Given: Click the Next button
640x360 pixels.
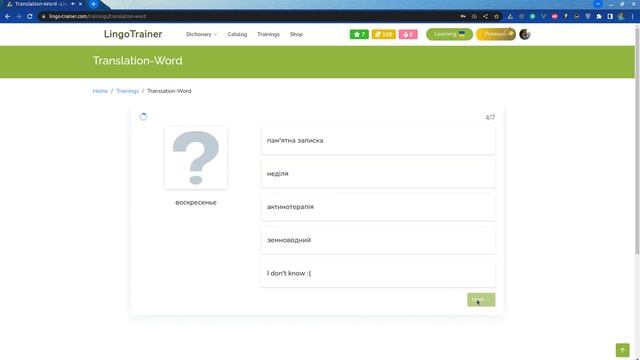Looking at the screenshot, I should click(481, 300).
